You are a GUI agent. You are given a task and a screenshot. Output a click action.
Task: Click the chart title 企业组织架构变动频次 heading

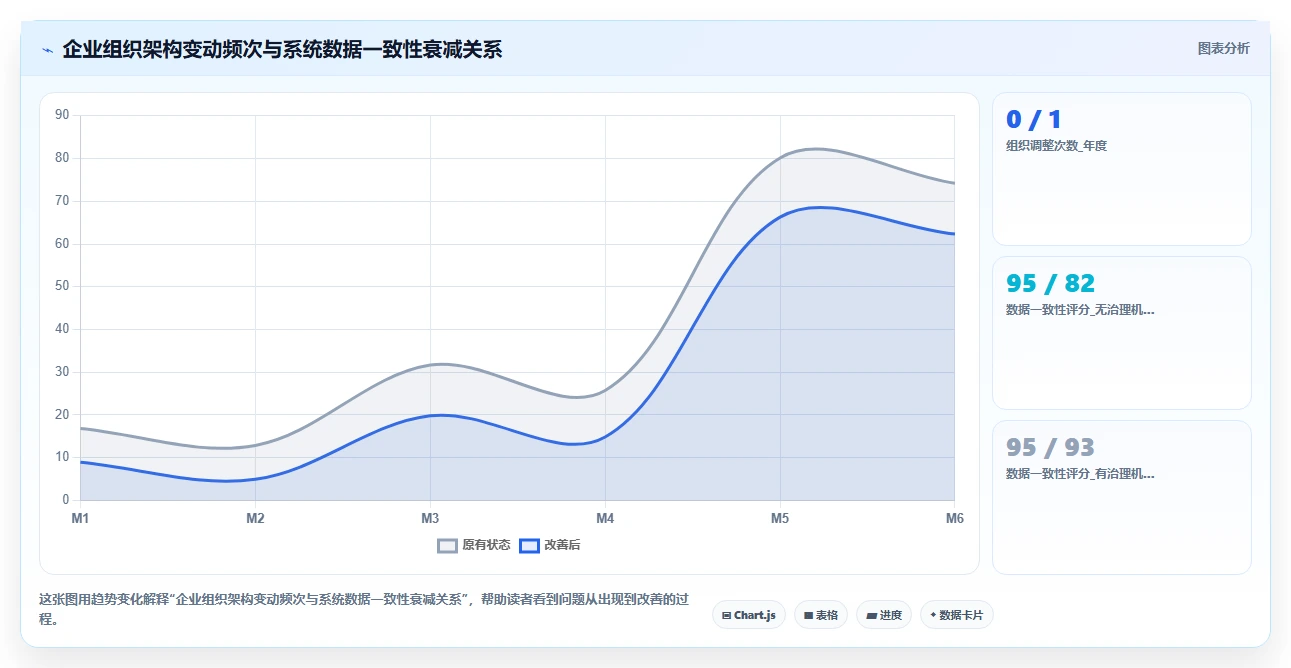pos(282,49)
